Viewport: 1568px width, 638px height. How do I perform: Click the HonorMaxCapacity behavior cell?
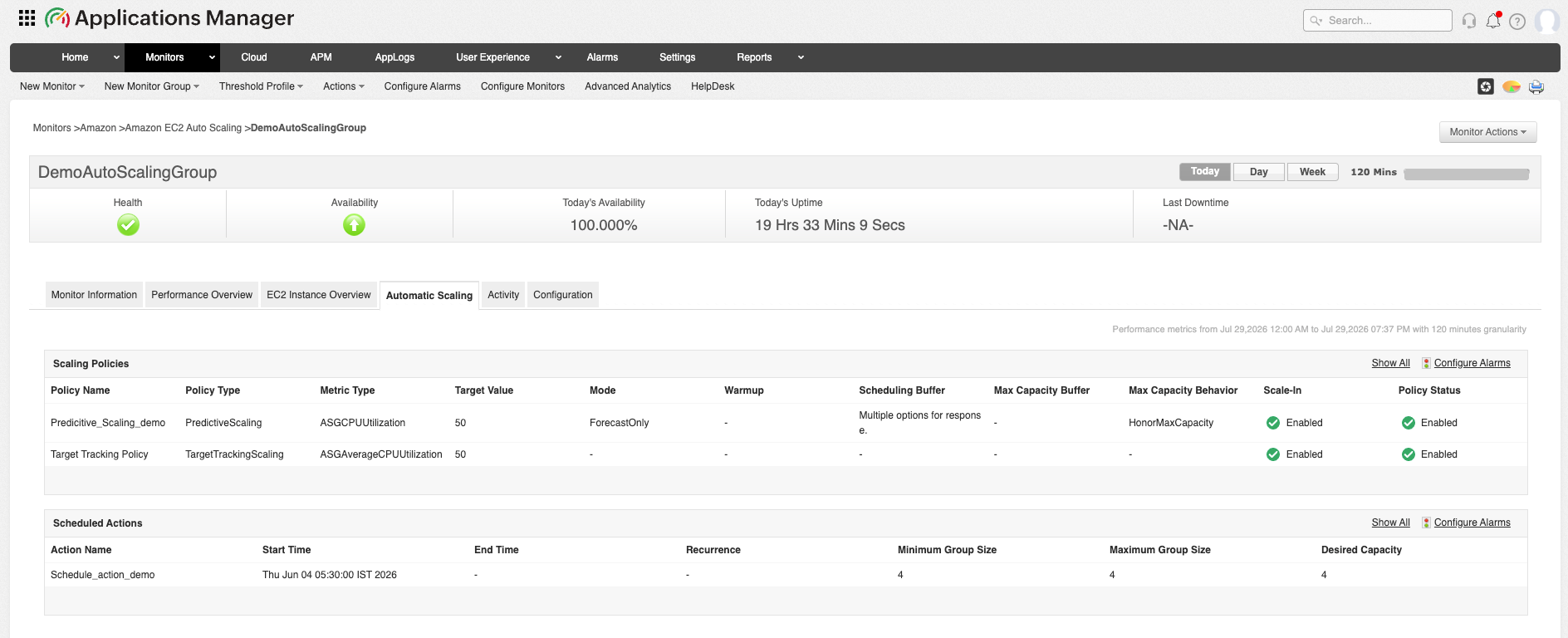(1171, 423)
